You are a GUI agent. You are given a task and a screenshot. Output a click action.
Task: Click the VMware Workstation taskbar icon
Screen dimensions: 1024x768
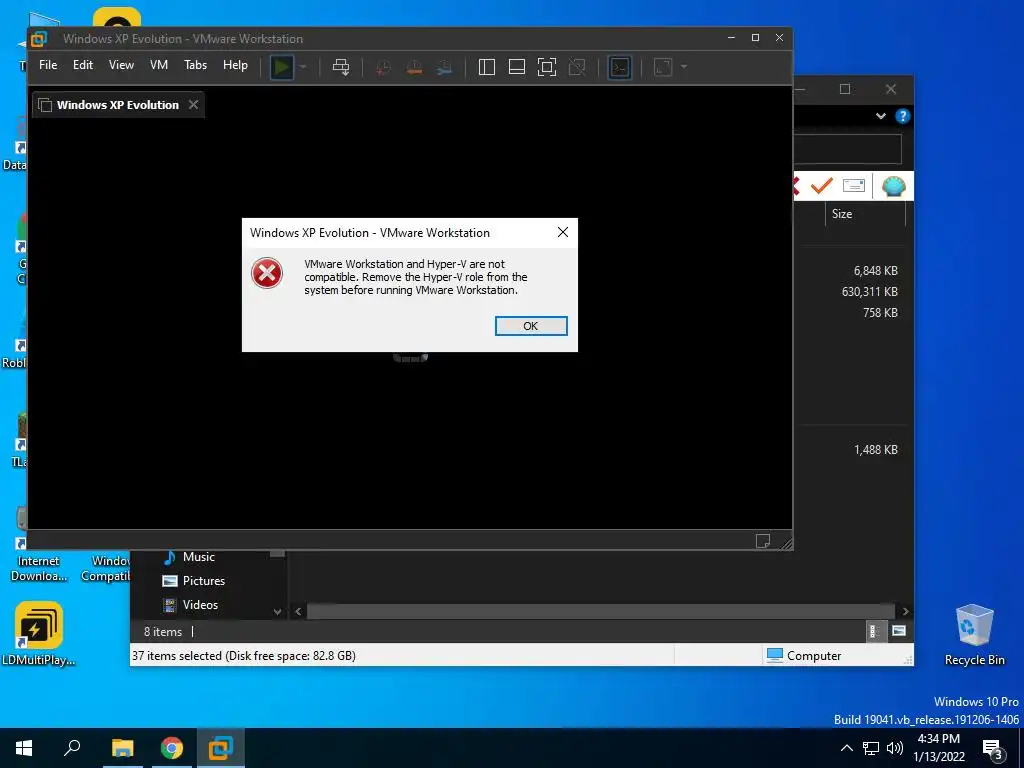[x=221, y=748]
